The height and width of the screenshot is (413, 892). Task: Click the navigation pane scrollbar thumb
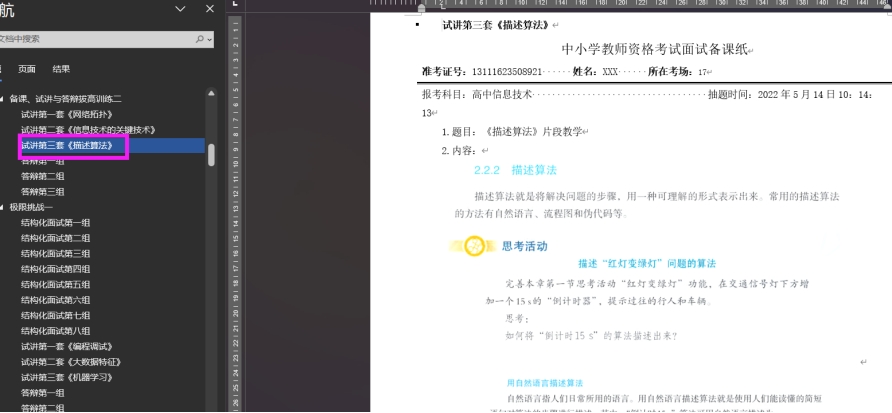coord(211,154)
